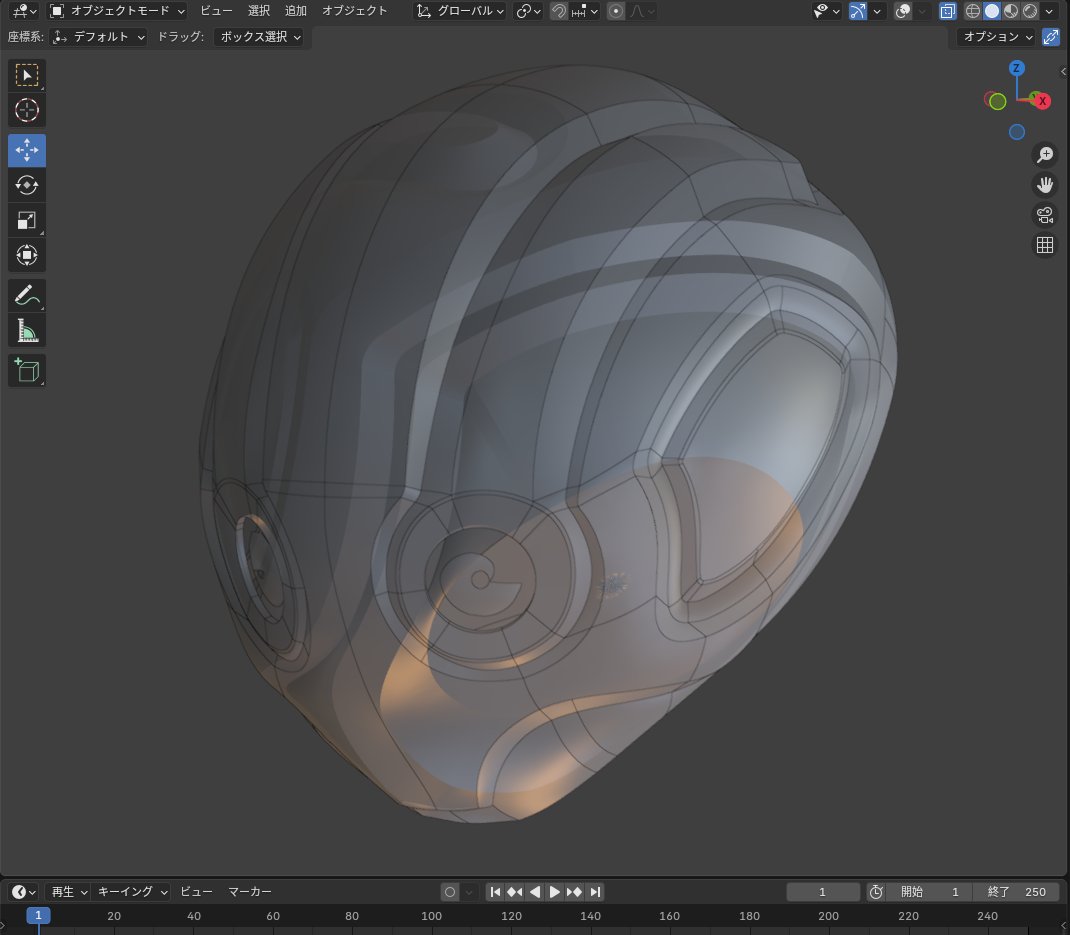Open the 選択 menu
Image resolution: width=1070 pixels, height=935 pixels.
[x=259, y=11]
